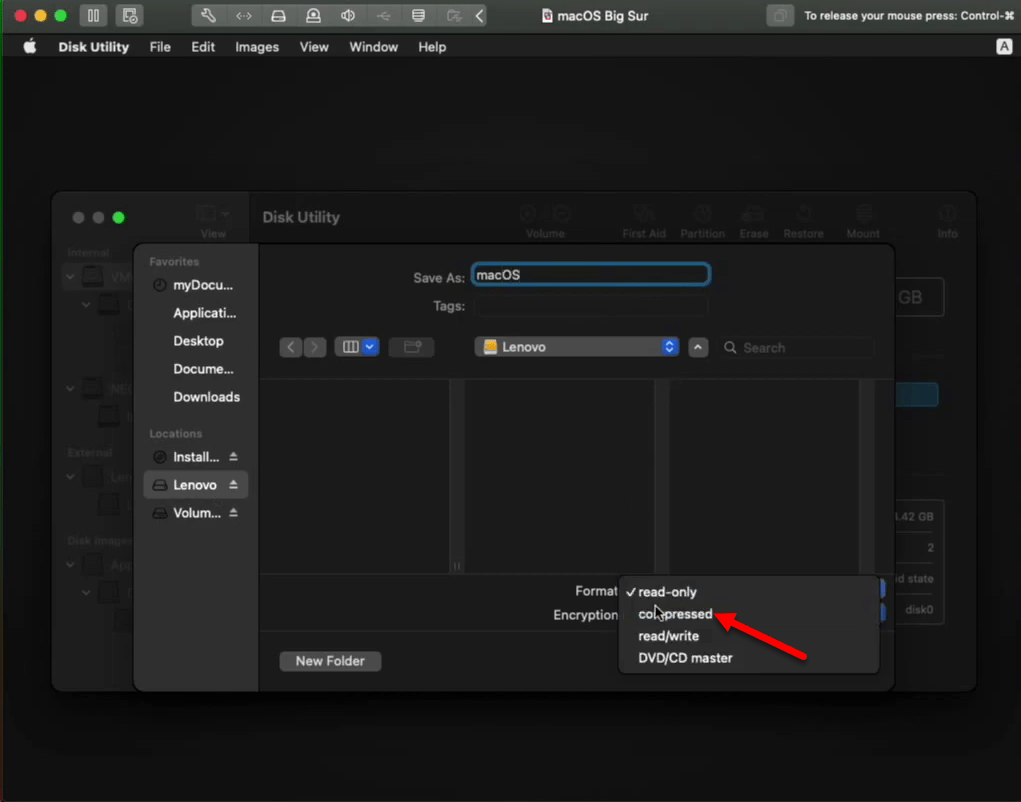Pause the virtual machine from the toolbar
The height and width of the screenshot is (802, 1021).
(x=93, y=16)
